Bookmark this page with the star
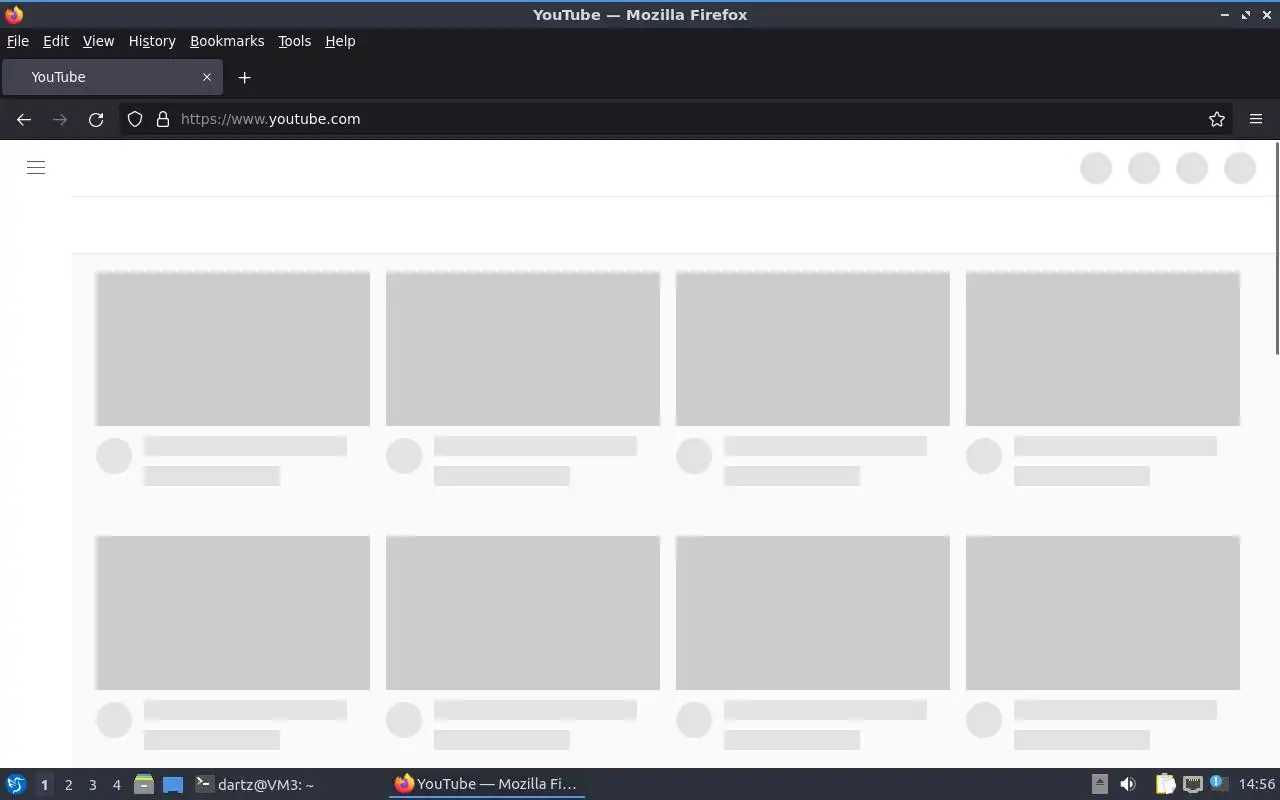 click(1217, 119)
